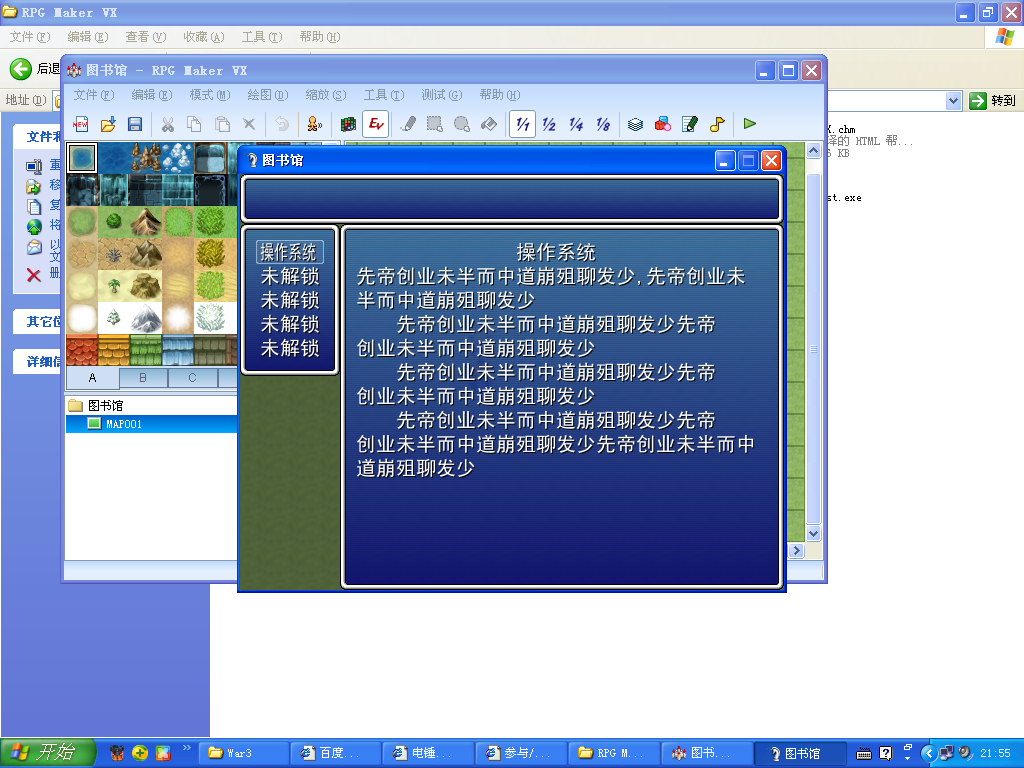Save project with the floppy disk icon
Image resolution: width=1024 pixels, height=768 pixels.
click(x=135, y=124)
